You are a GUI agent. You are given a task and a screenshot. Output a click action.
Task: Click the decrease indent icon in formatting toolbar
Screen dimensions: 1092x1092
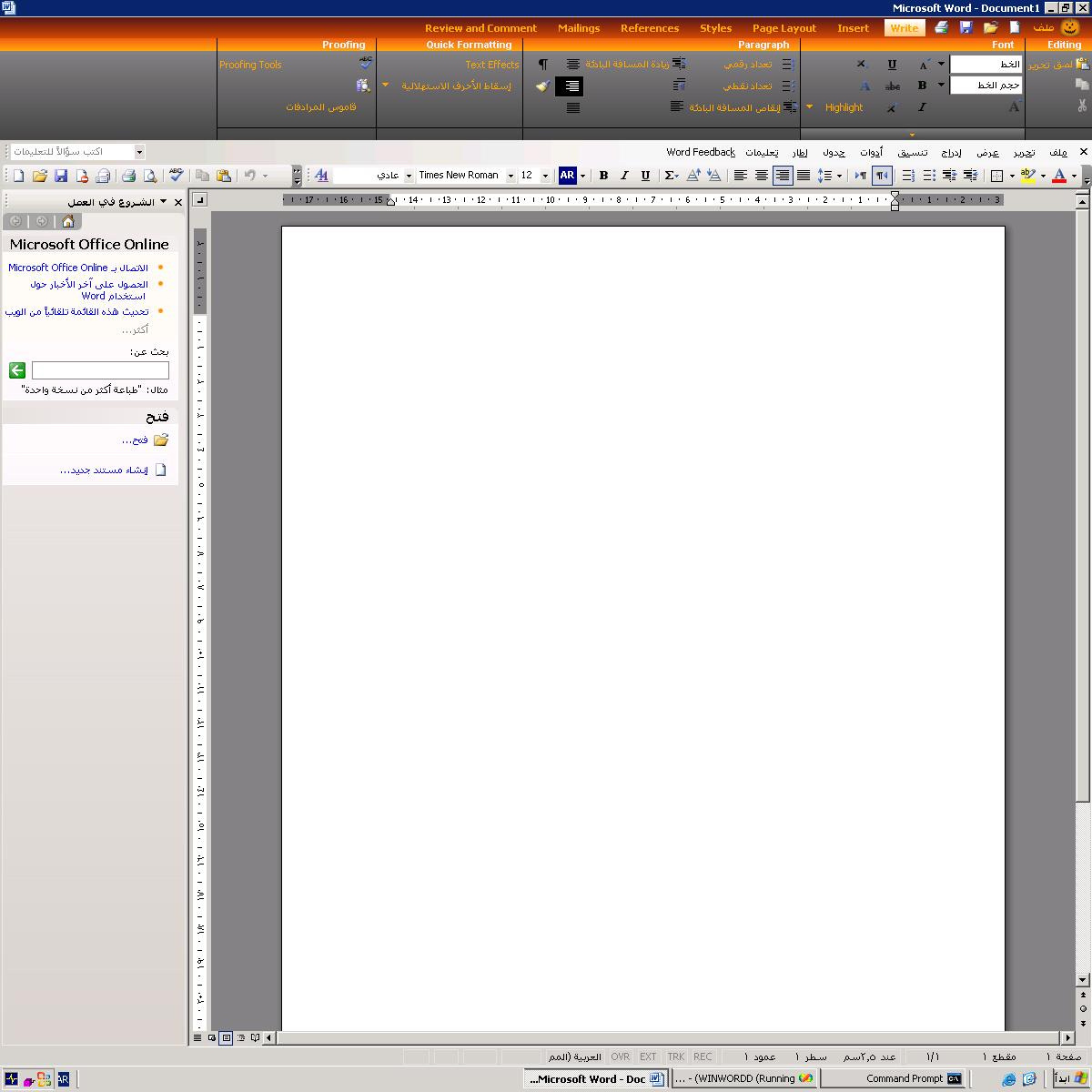pyautogui.click(x=949, y=176)
